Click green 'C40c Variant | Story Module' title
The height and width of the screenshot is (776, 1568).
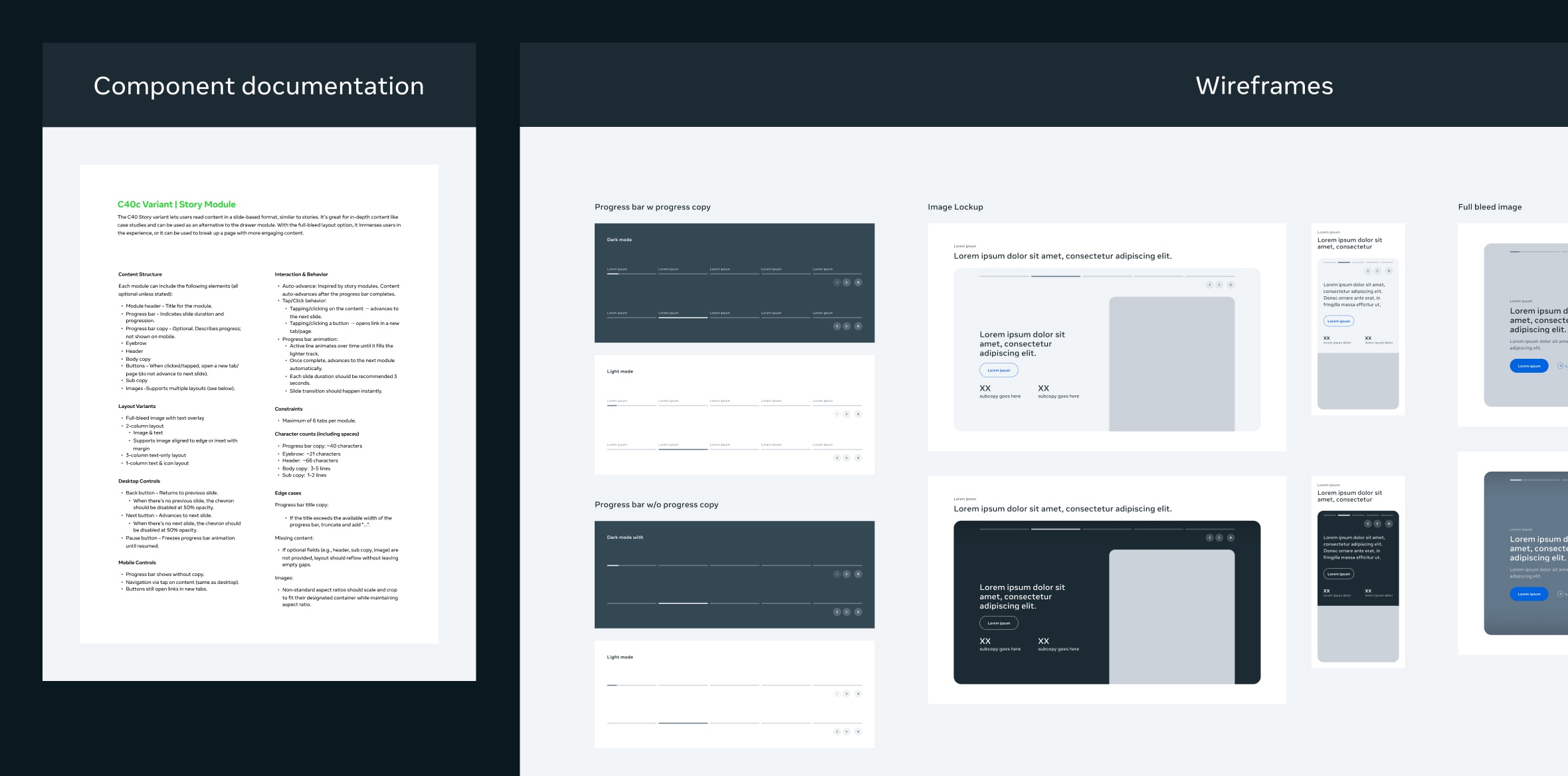pos(177,205)
